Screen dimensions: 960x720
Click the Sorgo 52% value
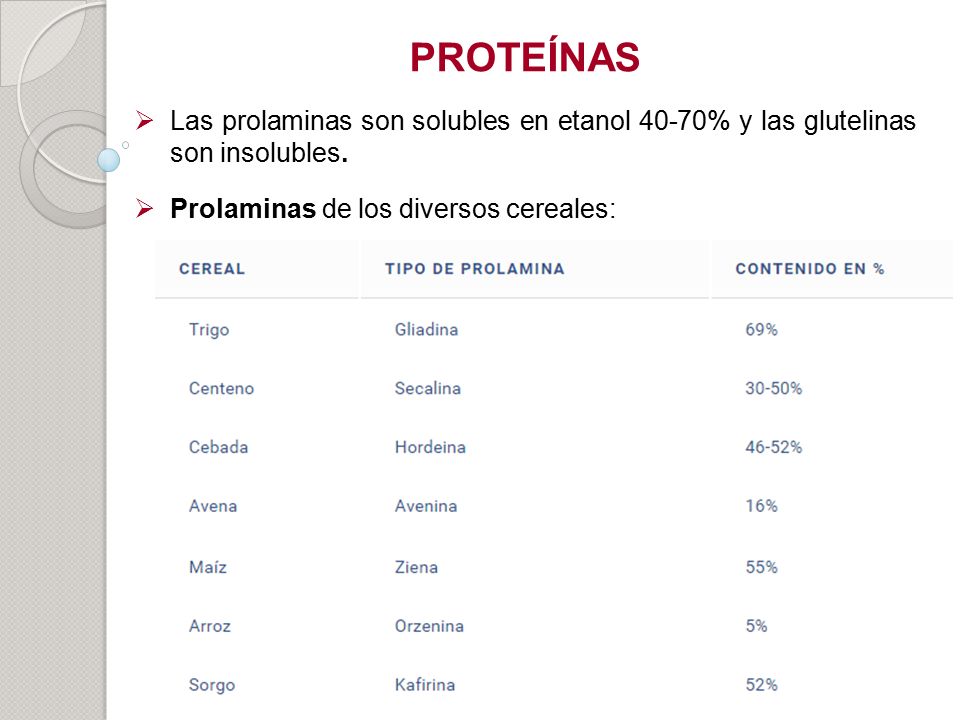coord(761,684)
